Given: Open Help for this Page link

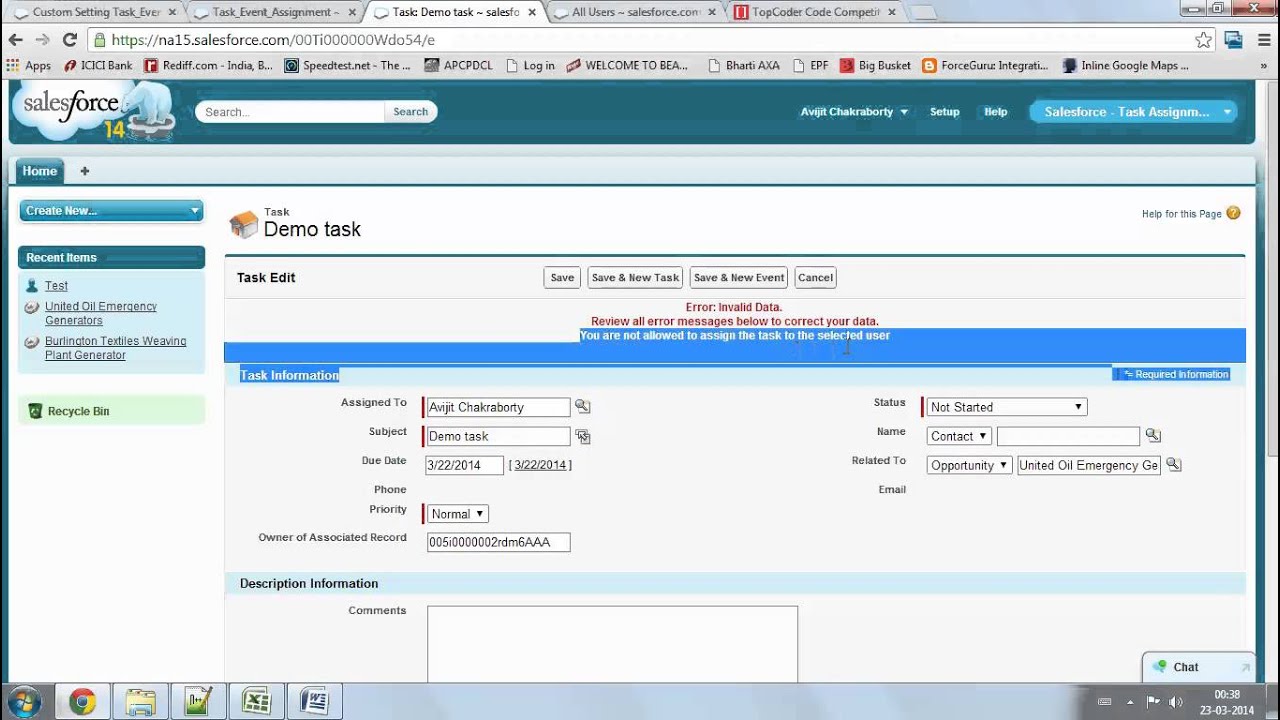Looking at the screenshot, I should (1181, 214).
